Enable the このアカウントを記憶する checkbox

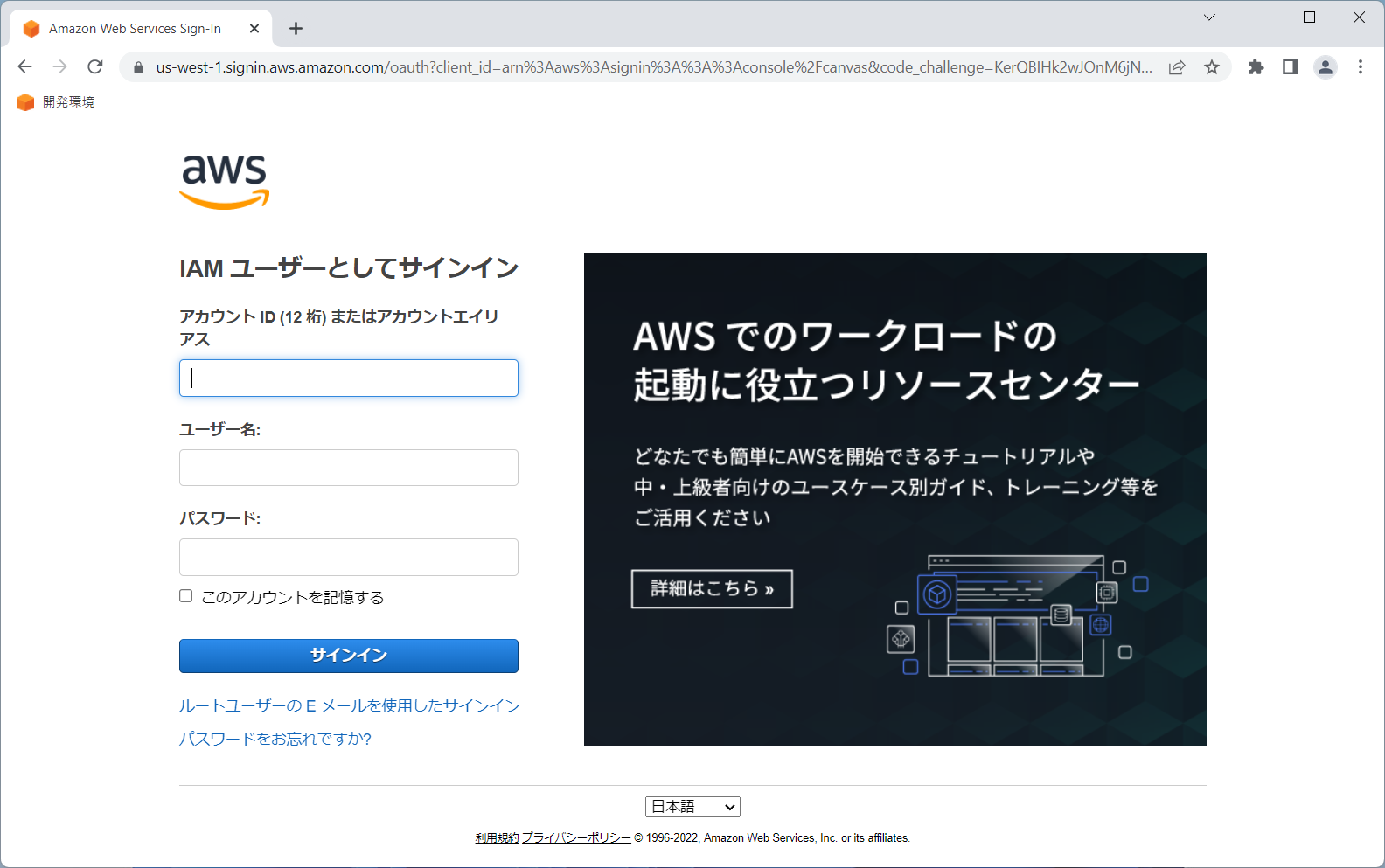(186, 596)
